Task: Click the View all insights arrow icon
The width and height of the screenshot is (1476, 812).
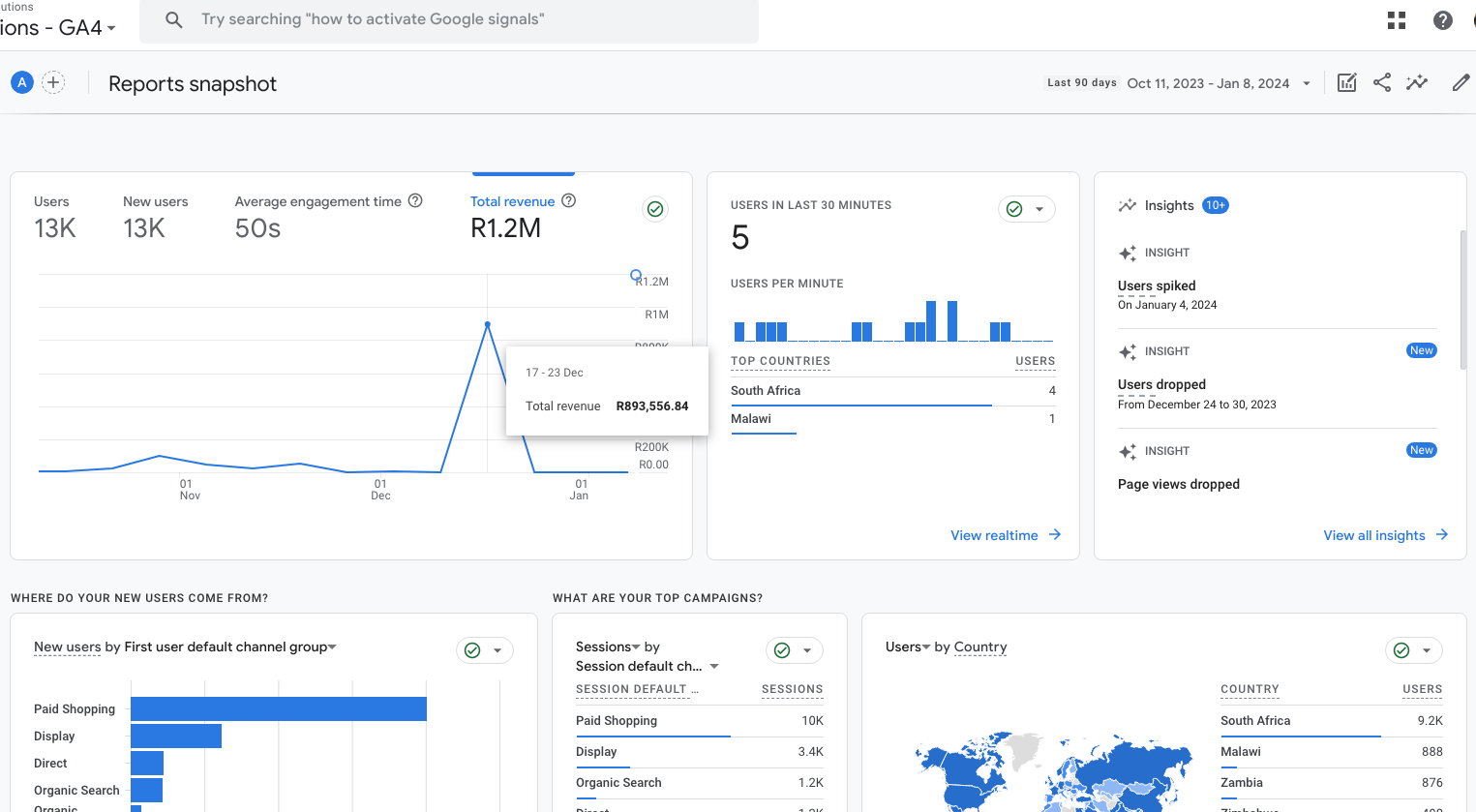Action: tap(1442, 534)
